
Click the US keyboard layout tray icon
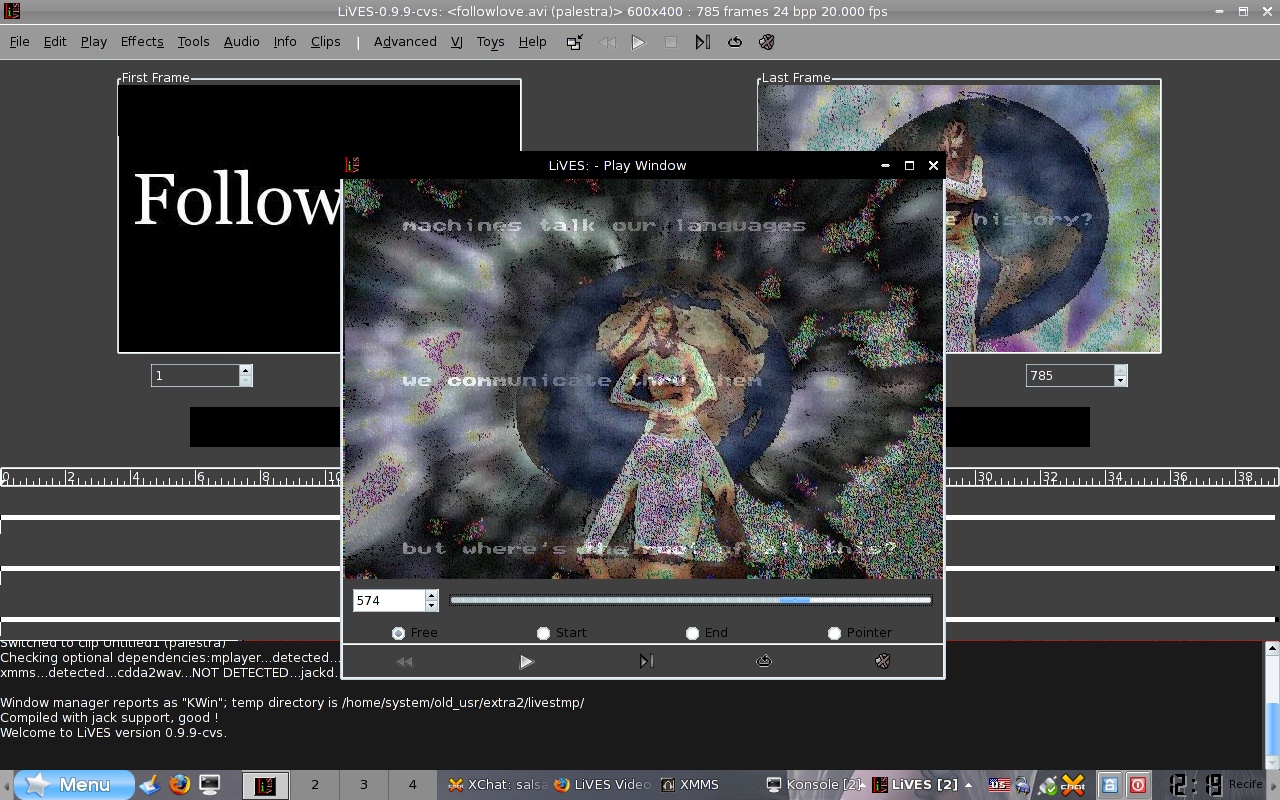click(999, 785)
